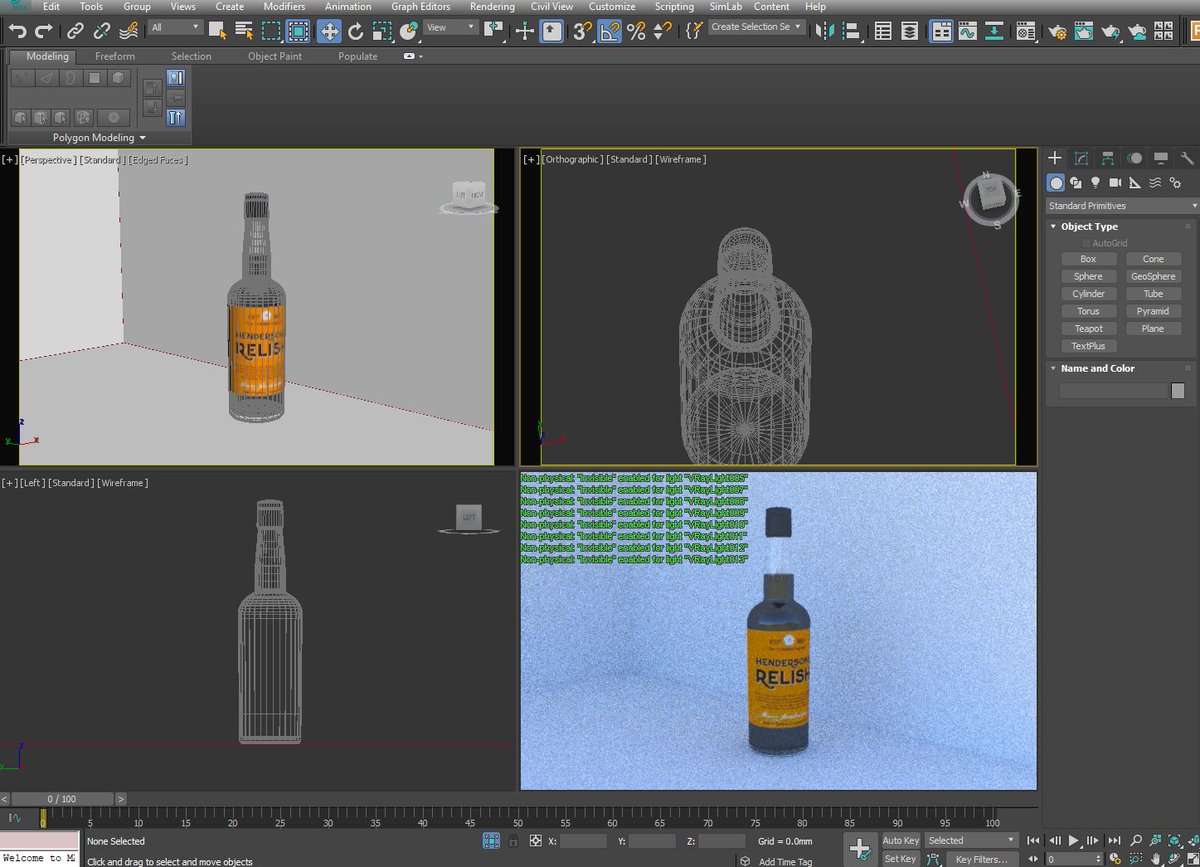Undo the last scene operation
Image resolution: width=1200 pixels, height=867 pixels.
pyautogui.click(x=16, y=31)
